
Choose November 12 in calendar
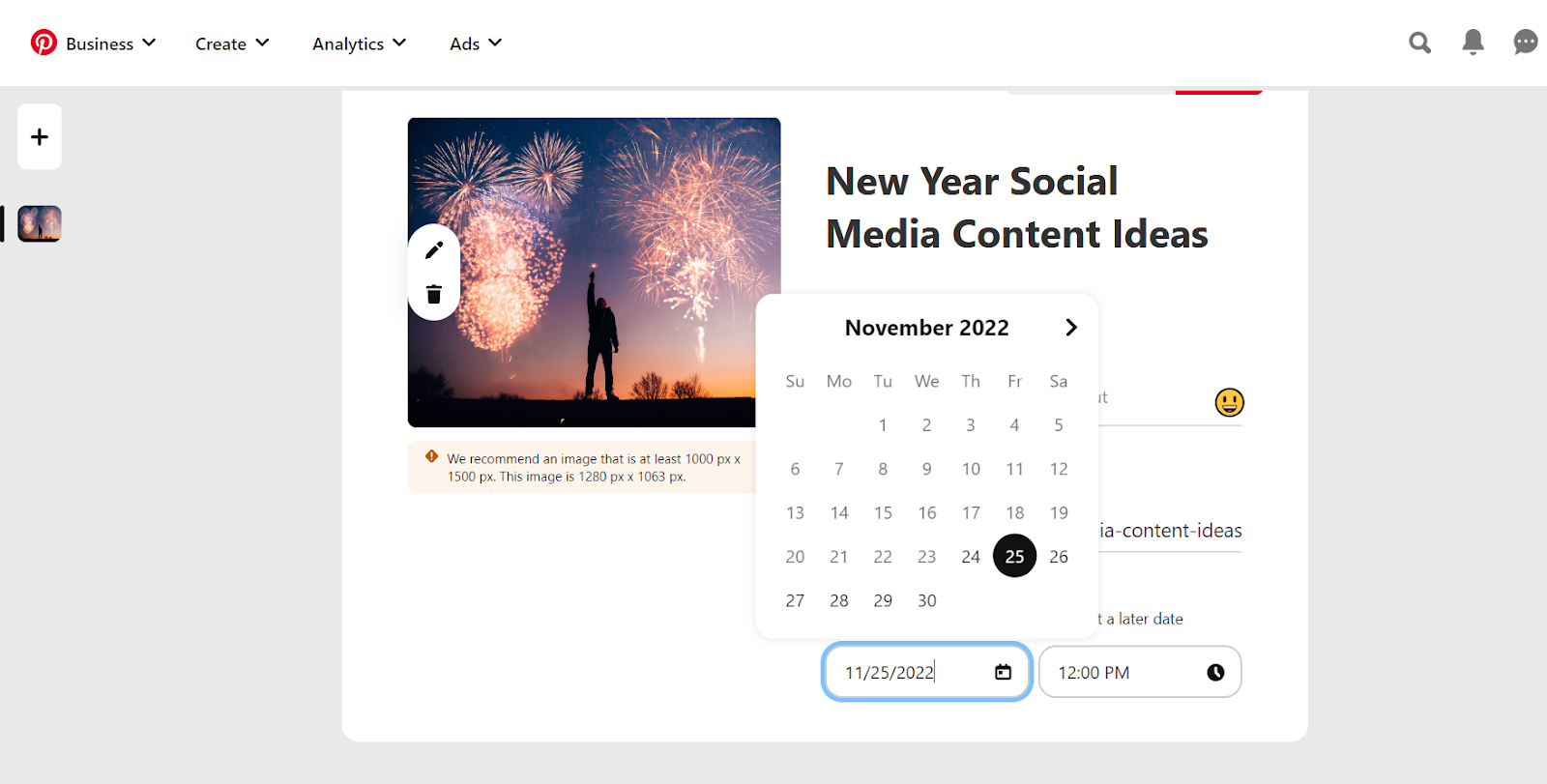pos(1059,469)
